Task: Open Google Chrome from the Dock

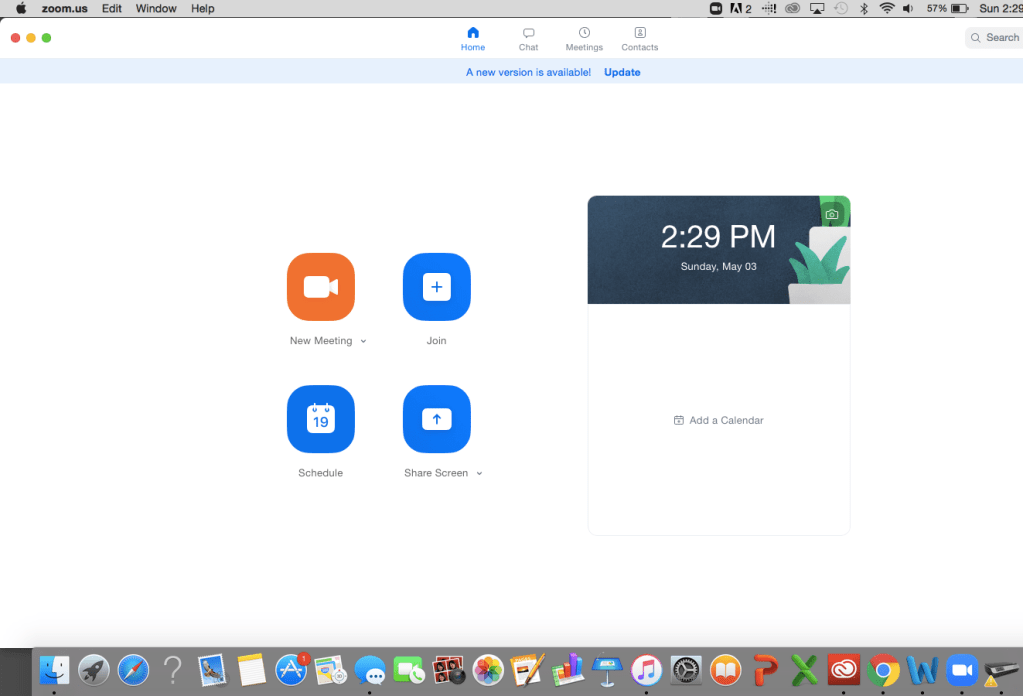Action: pos(883,669)
